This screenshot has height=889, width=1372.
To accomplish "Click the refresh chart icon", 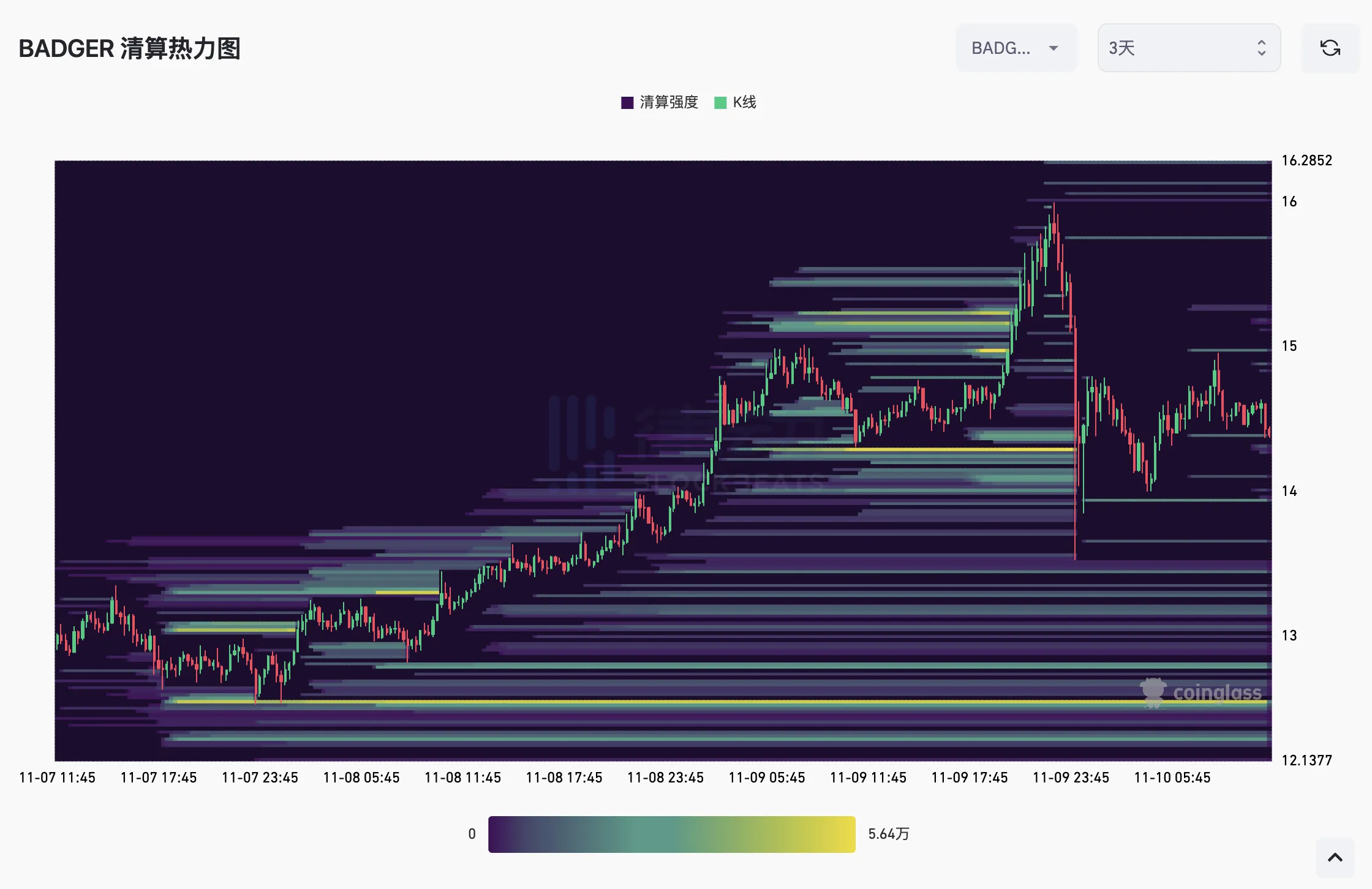I will pos(1330,48).
